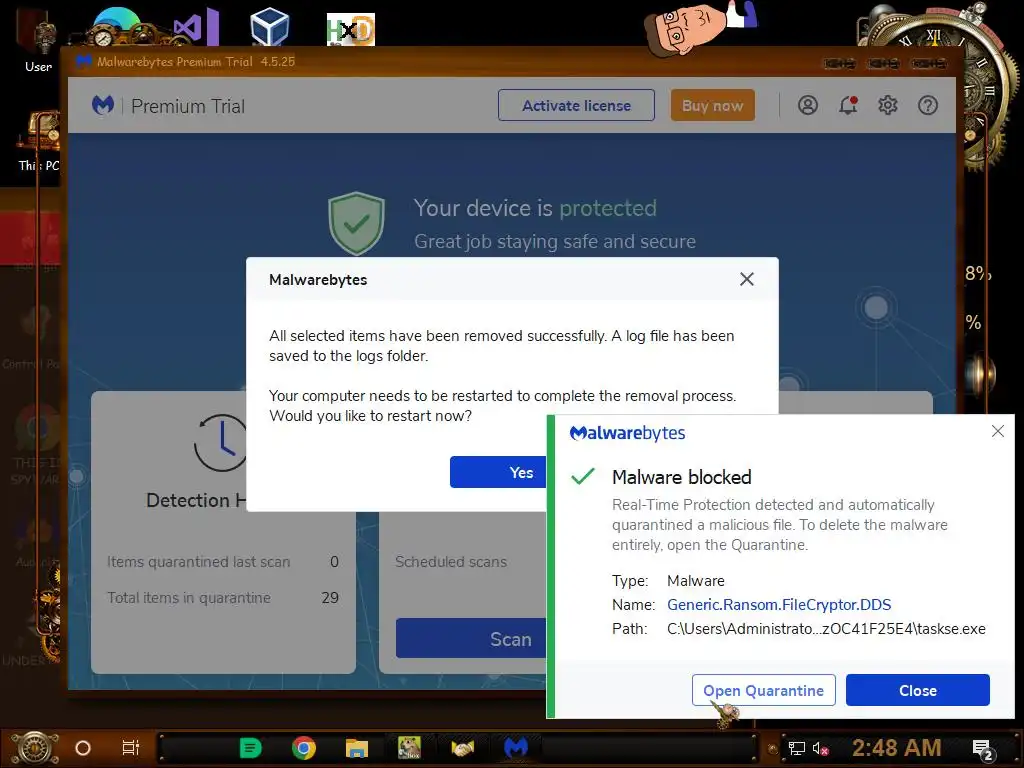Image resolution: width=1024 pixels, height=768 pixels.
Task: Open Quarantine from the malware blocked alert
Action: point(763,690)
